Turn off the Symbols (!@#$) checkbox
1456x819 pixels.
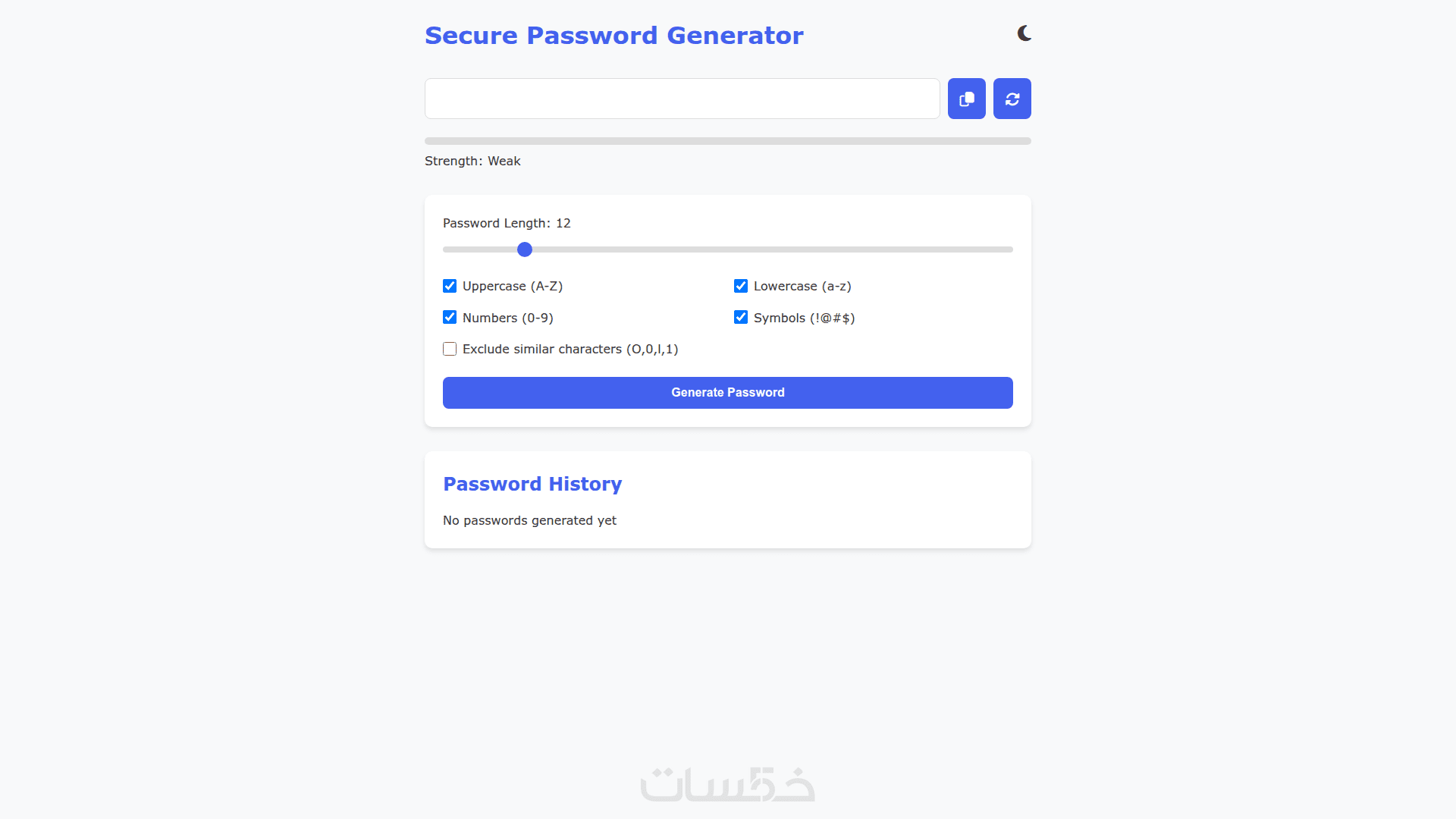(x=741, y=317)
